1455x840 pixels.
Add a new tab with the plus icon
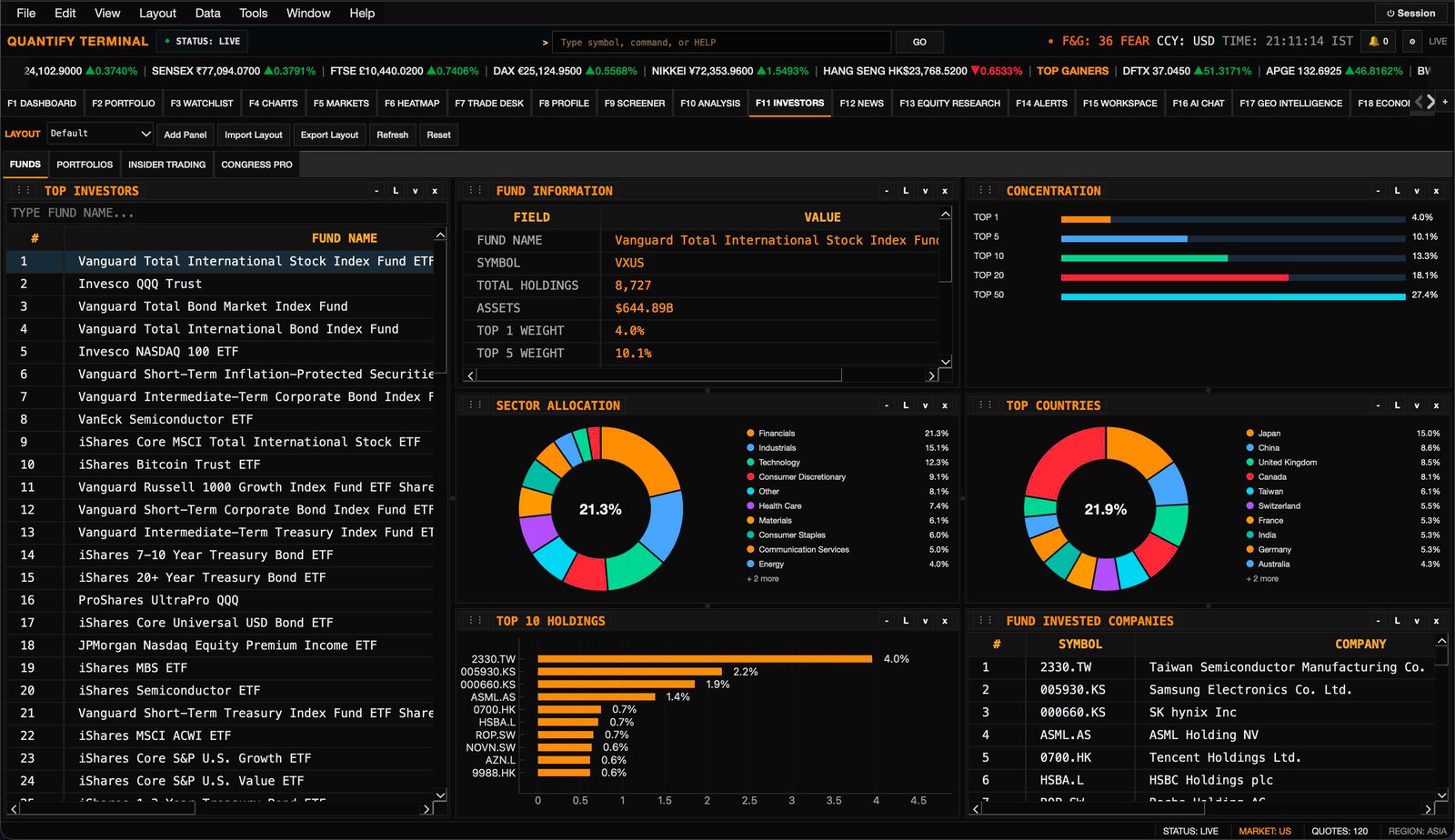click(x=1445, y=102)
